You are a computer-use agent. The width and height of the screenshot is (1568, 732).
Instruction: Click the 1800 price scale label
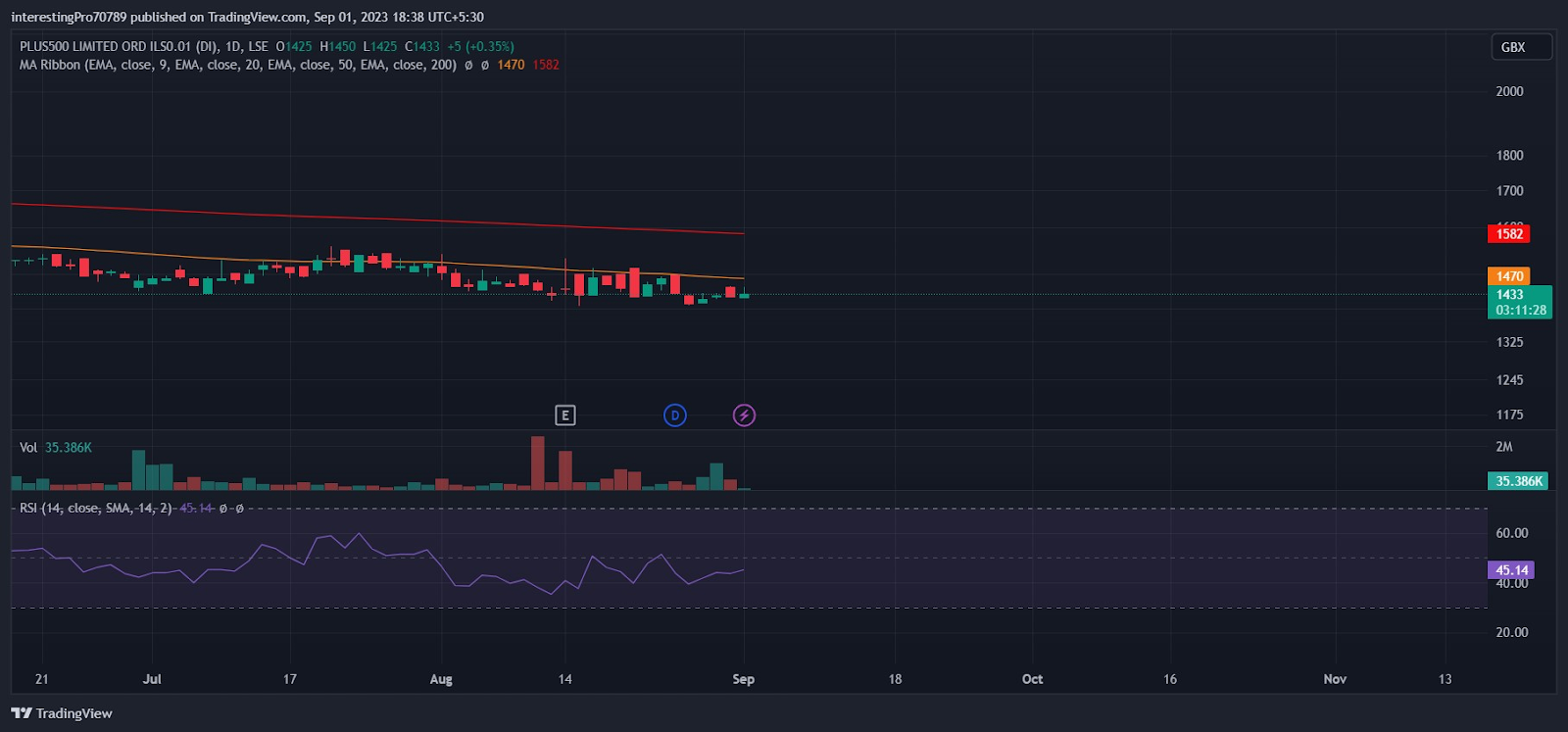coord(1509,155)
